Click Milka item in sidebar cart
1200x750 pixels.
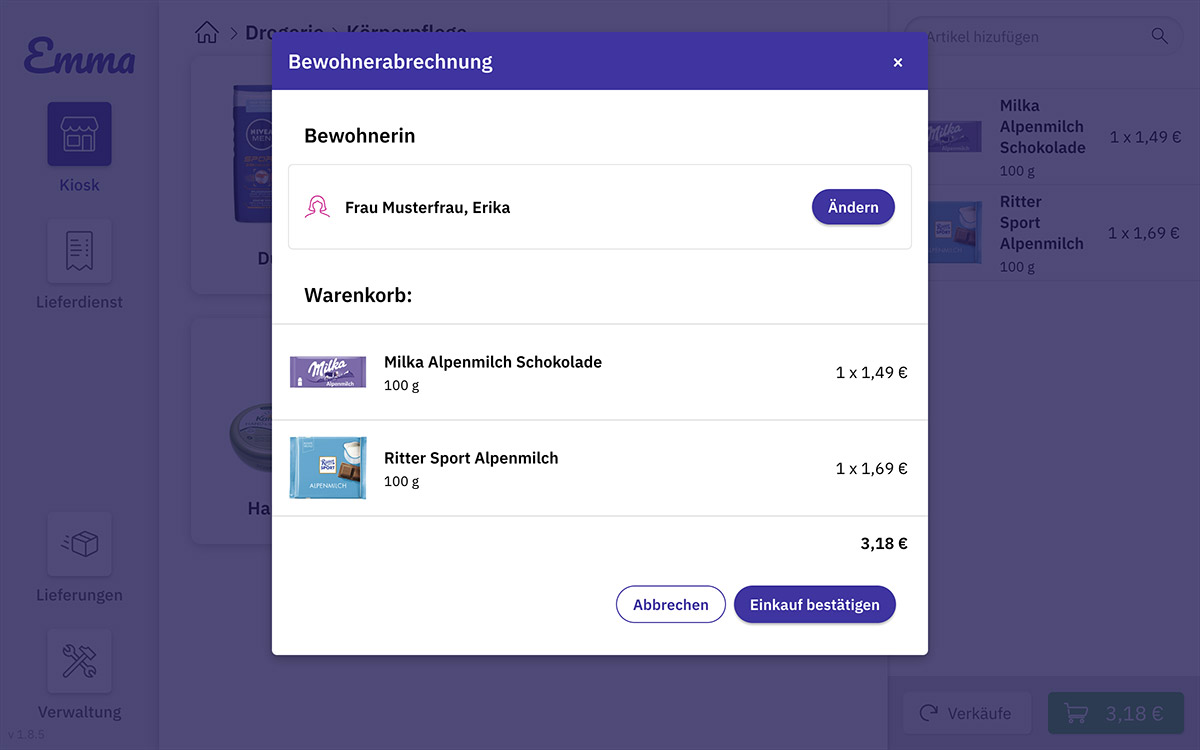point(1042,137)
